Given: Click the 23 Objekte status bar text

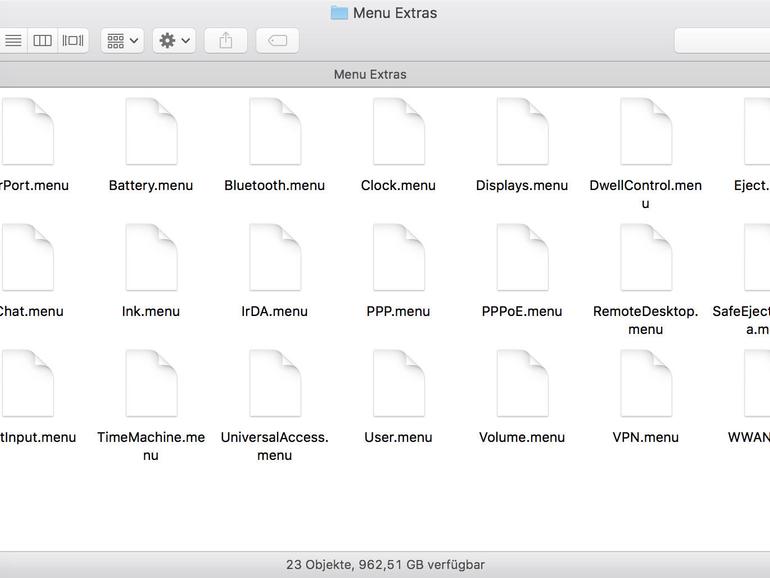Looking at the screenshot, I should (385, 565).
